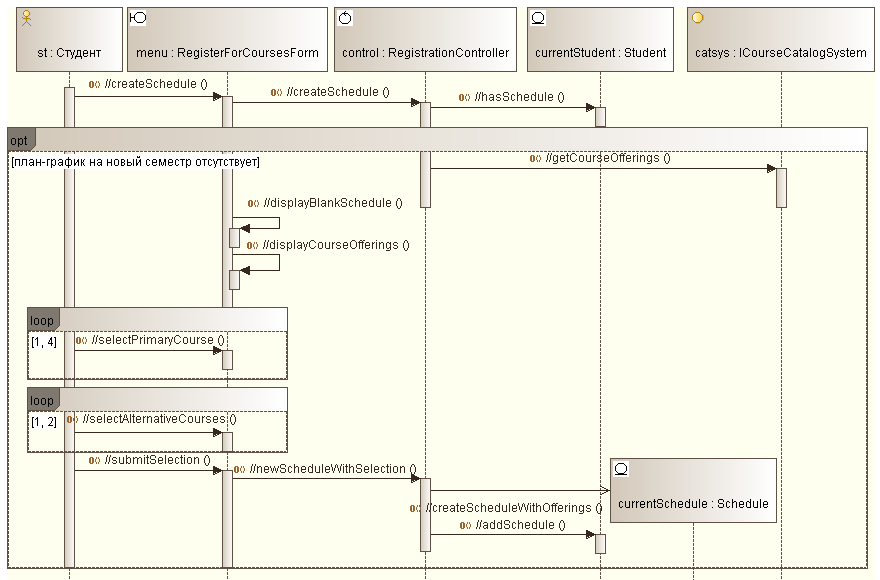The image size is (880, 580).
Task: Click the message icon beside //addSchedule ()
Action: [x=465, y=526]
